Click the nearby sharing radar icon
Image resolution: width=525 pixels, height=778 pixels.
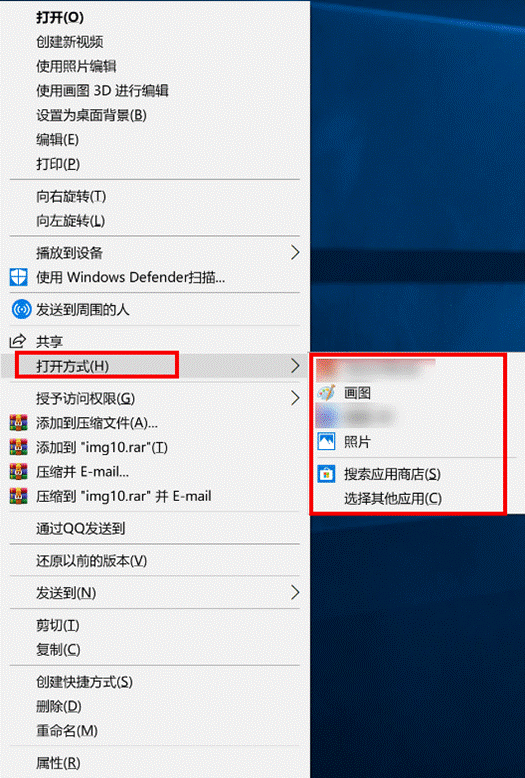coord(21,310)
